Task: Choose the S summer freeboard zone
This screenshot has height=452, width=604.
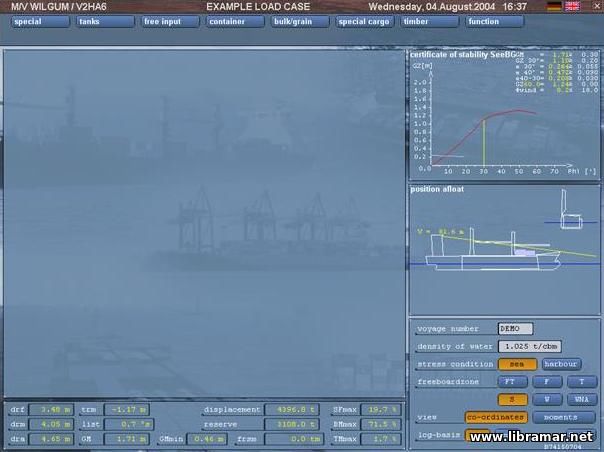Action: (512, 399)
